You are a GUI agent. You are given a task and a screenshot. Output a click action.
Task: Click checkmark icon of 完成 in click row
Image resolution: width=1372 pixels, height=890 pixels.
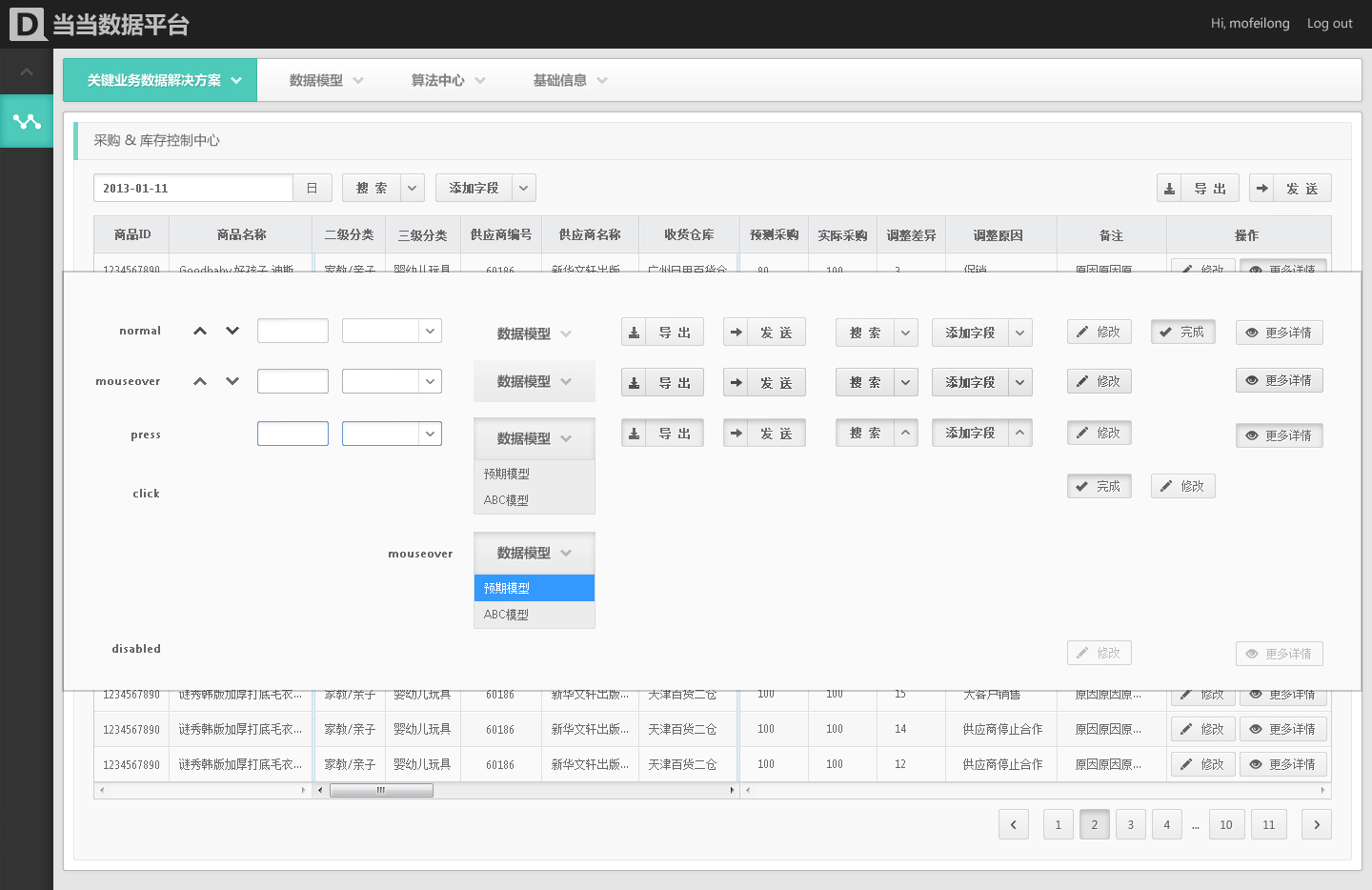[1081, 486]
